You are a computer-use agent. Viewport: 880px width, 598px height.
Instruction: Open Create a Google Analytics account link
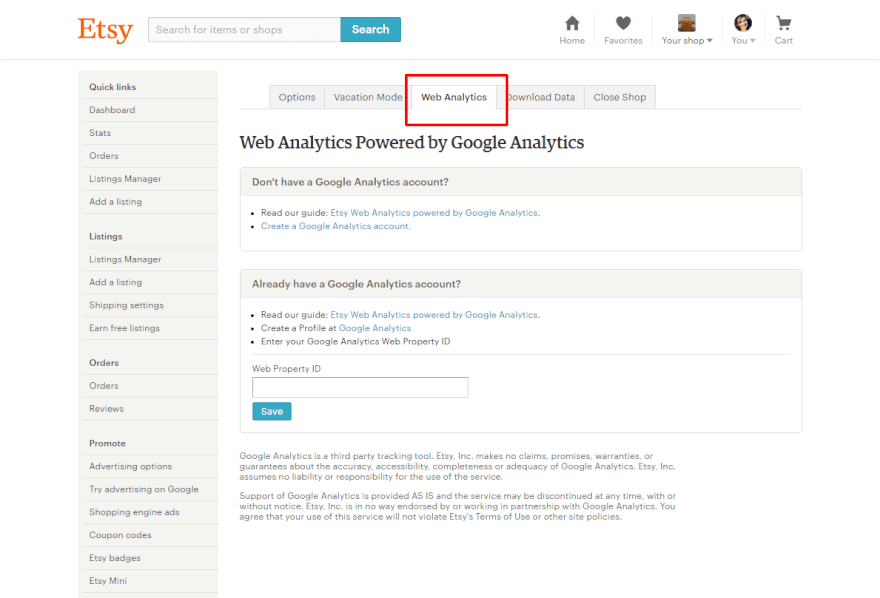[336, 226]
